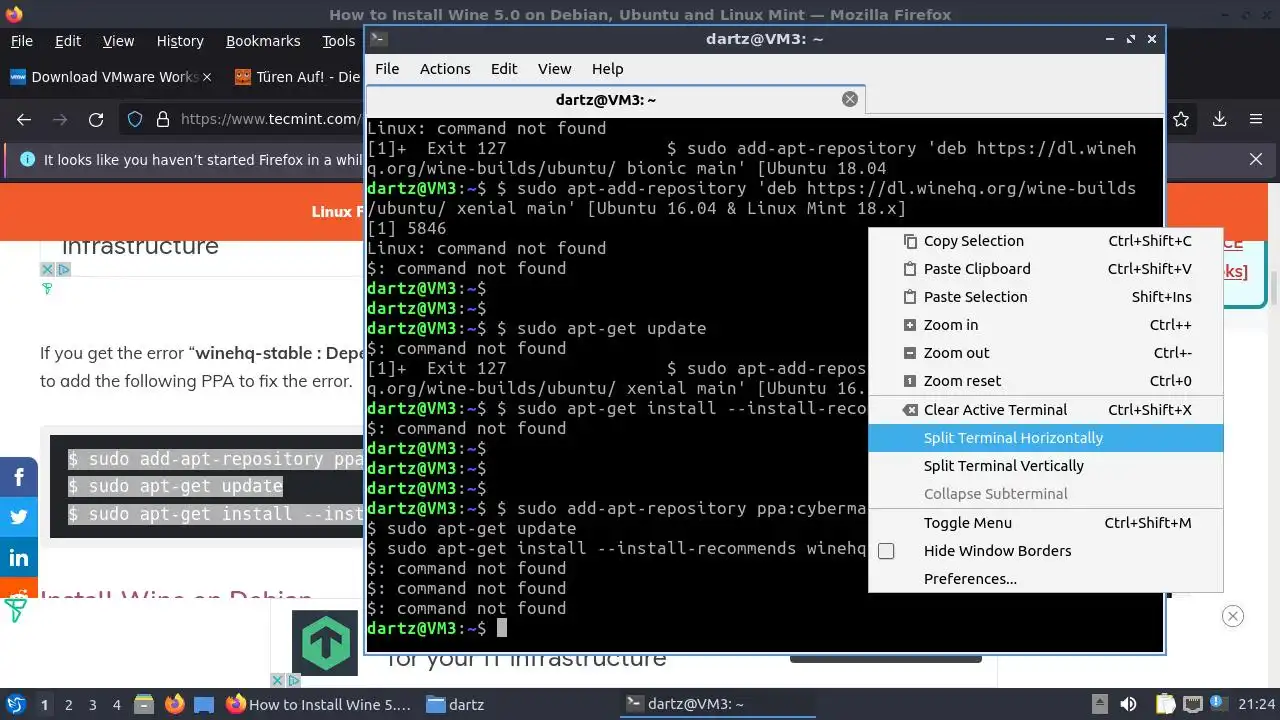Click the green TP ad logo thumbnail
This screenshot has height=720, width=1280.
pos(325,642)
